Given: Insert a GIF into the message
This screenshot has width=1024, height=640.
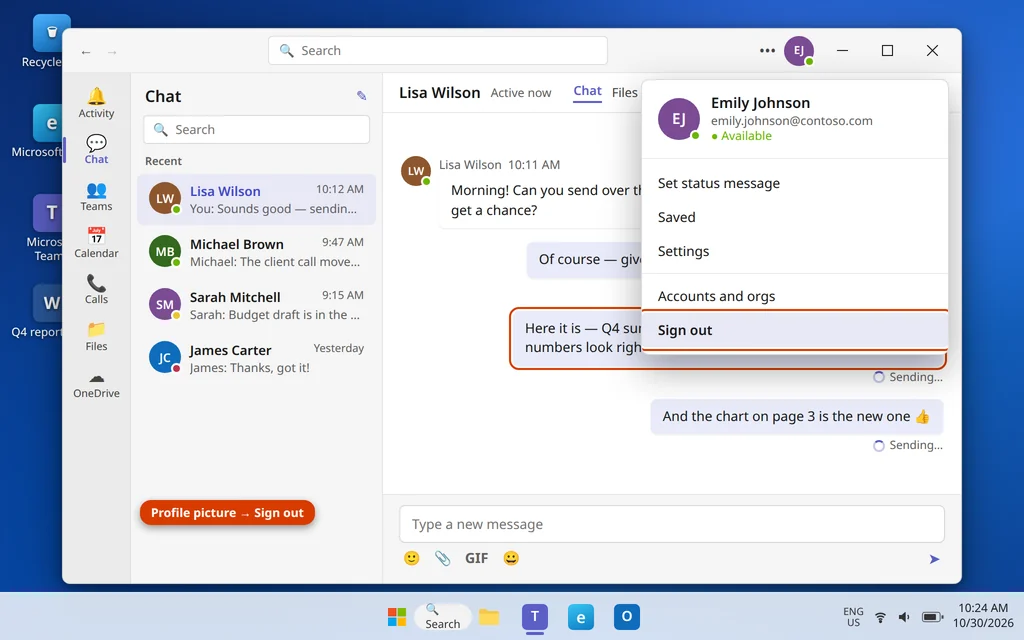Looking at the screenshot, I should tap(476, 558).
